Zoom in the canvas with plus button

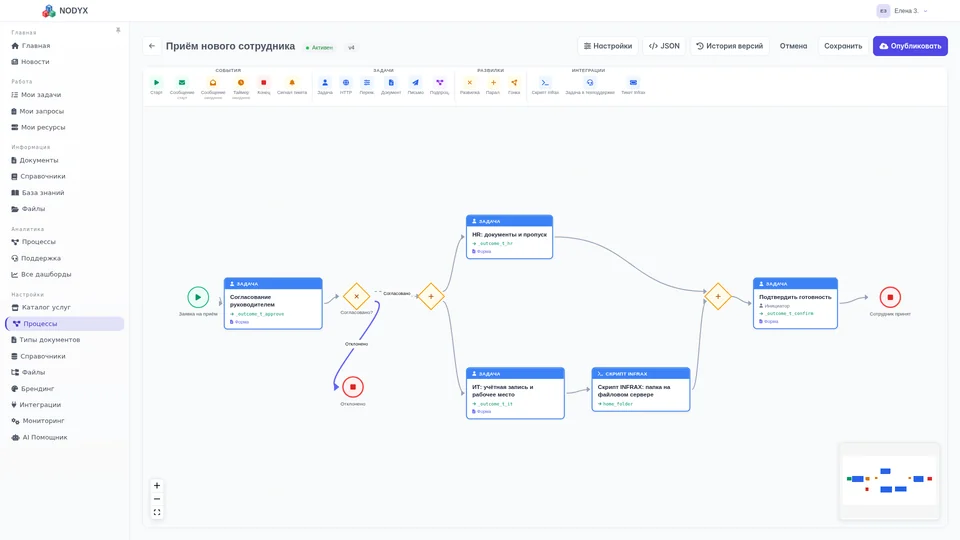pyautogui.click(x=157, y=486)
